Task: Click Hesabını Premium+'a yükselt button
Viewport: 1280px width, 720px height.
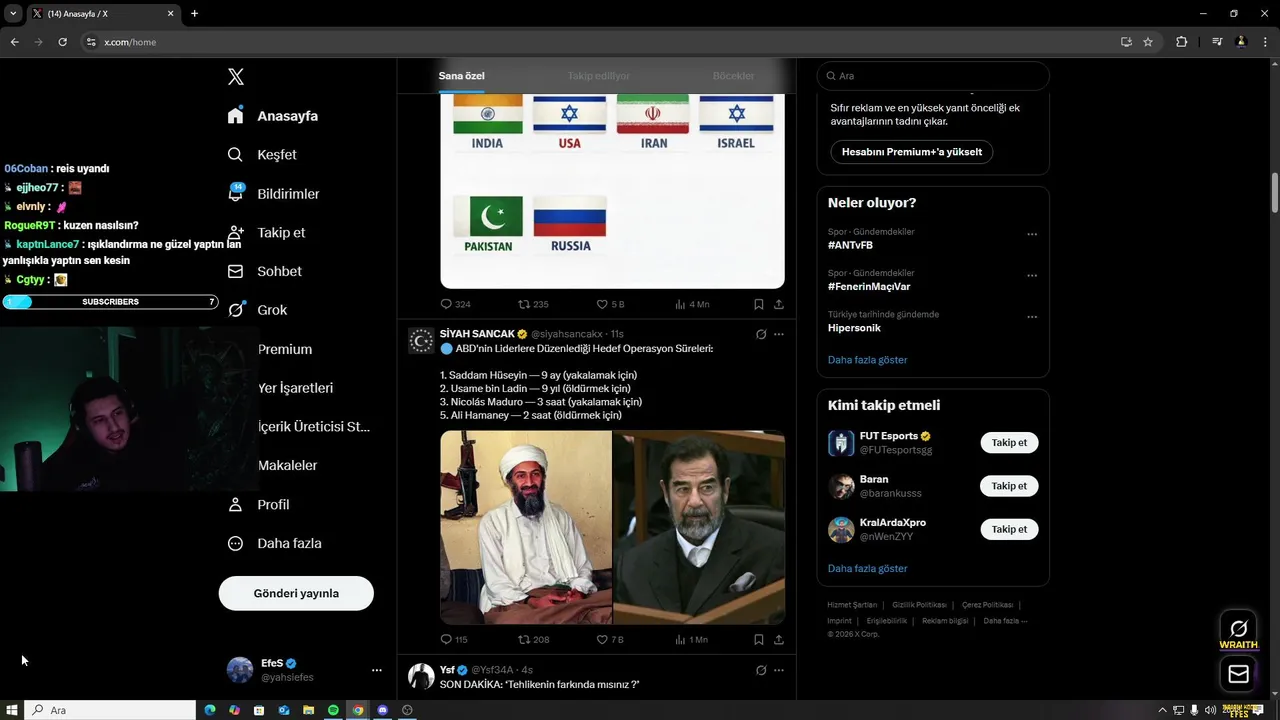Action: (911, 152)
